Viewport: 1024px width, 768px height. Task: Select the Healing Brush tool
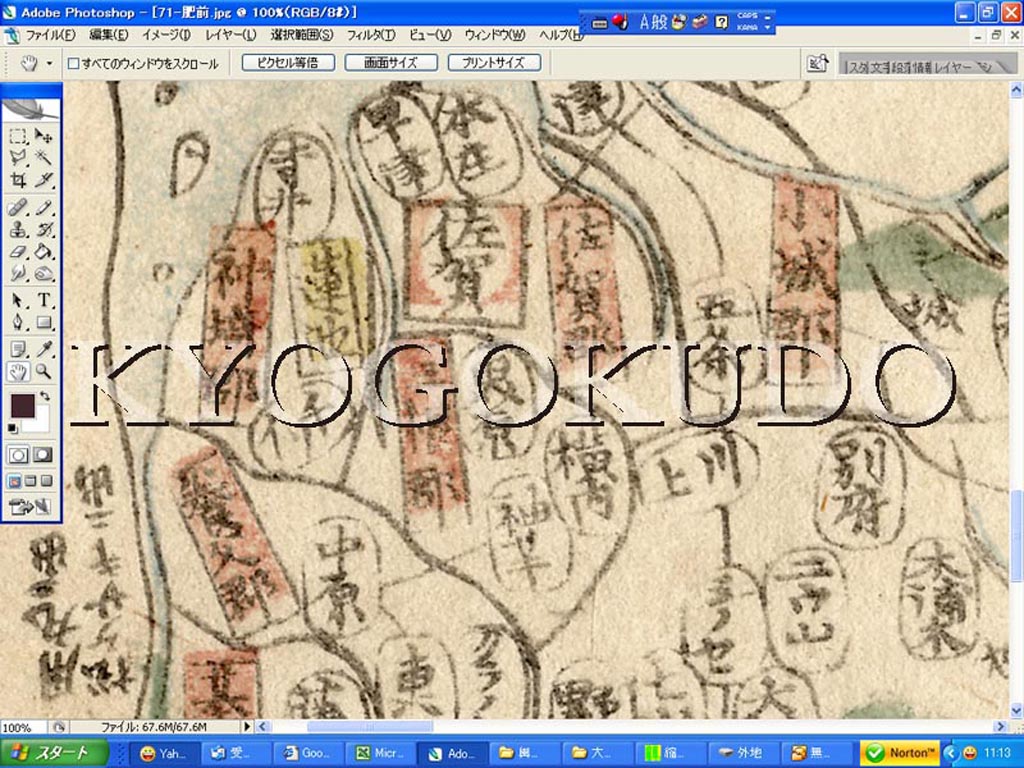[x=18, y=208]
